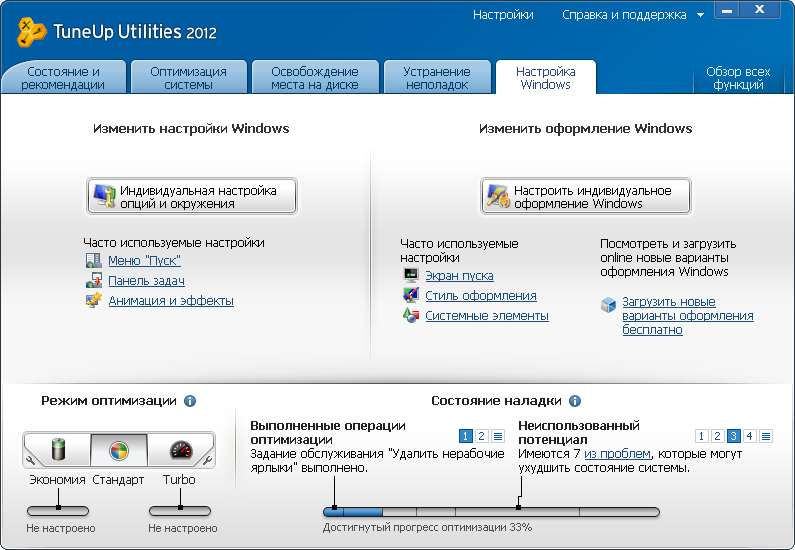Click info icon next to Режим оптимизации

coord(190,401)
